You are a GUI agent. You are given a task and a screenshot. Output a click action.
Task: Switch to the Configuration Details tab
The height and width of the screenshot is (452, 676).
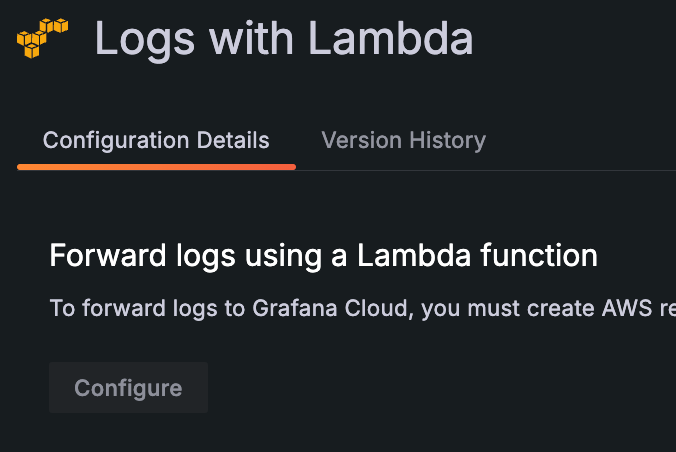pyautogui.click(x=156, y=140)
